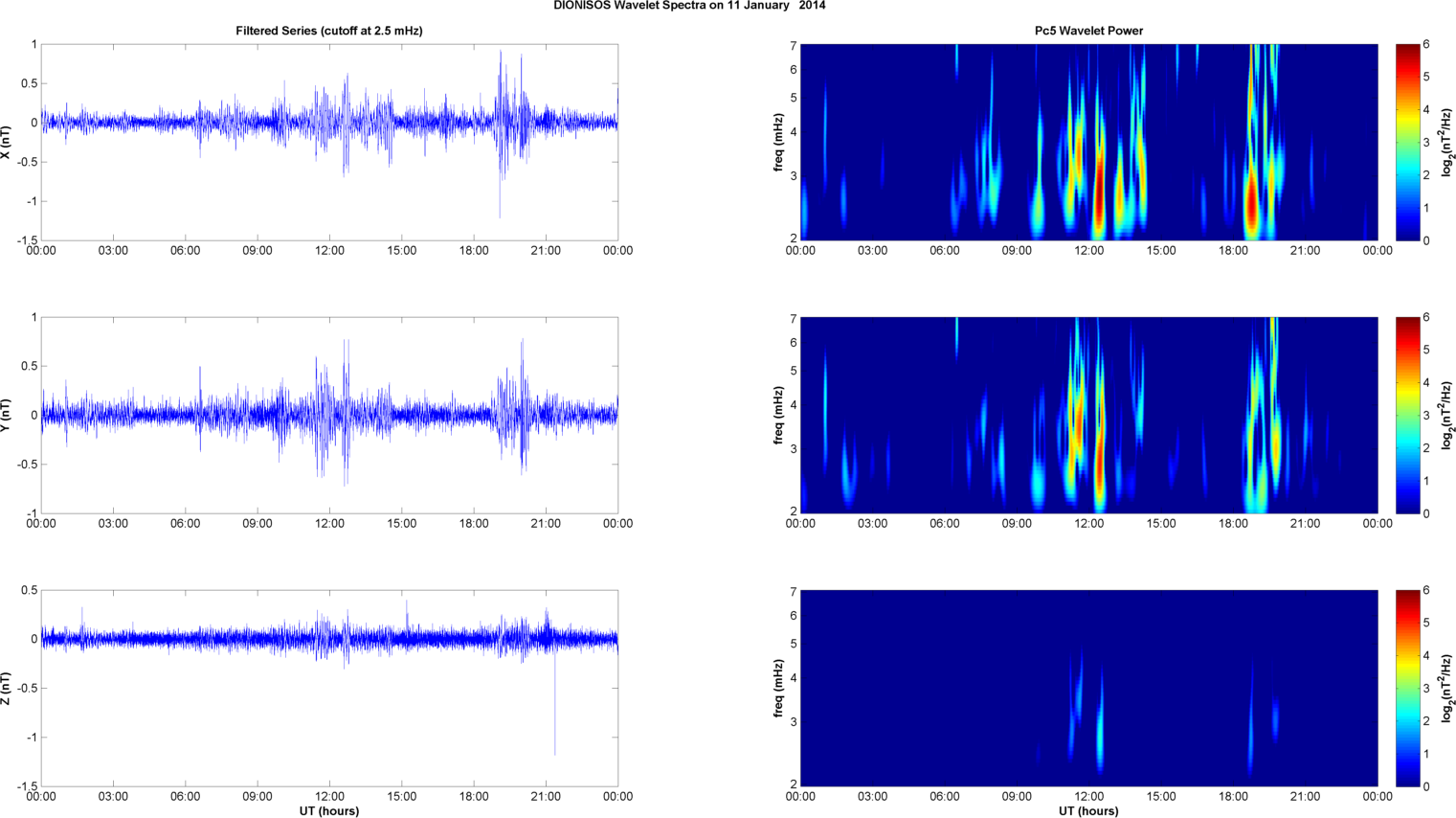Click the '0.5' tick on Y plot axis
The width and height of the screenshot is (1456, 818).
coord(29,367)
